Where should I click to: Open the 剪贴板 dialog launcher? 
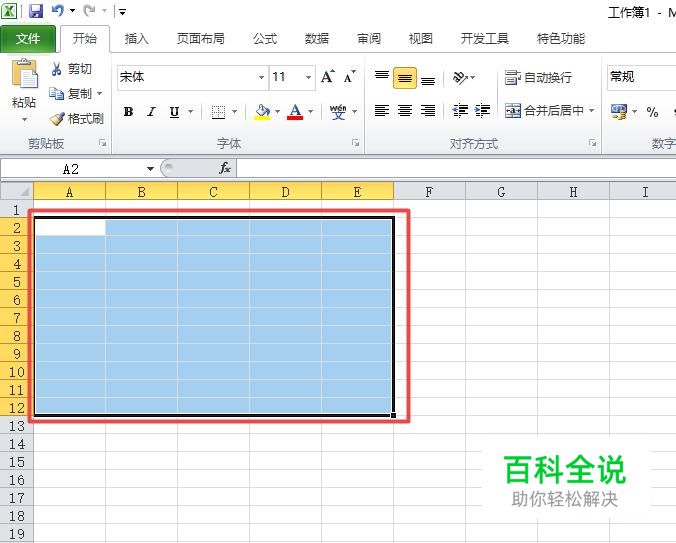click(102, 143)
